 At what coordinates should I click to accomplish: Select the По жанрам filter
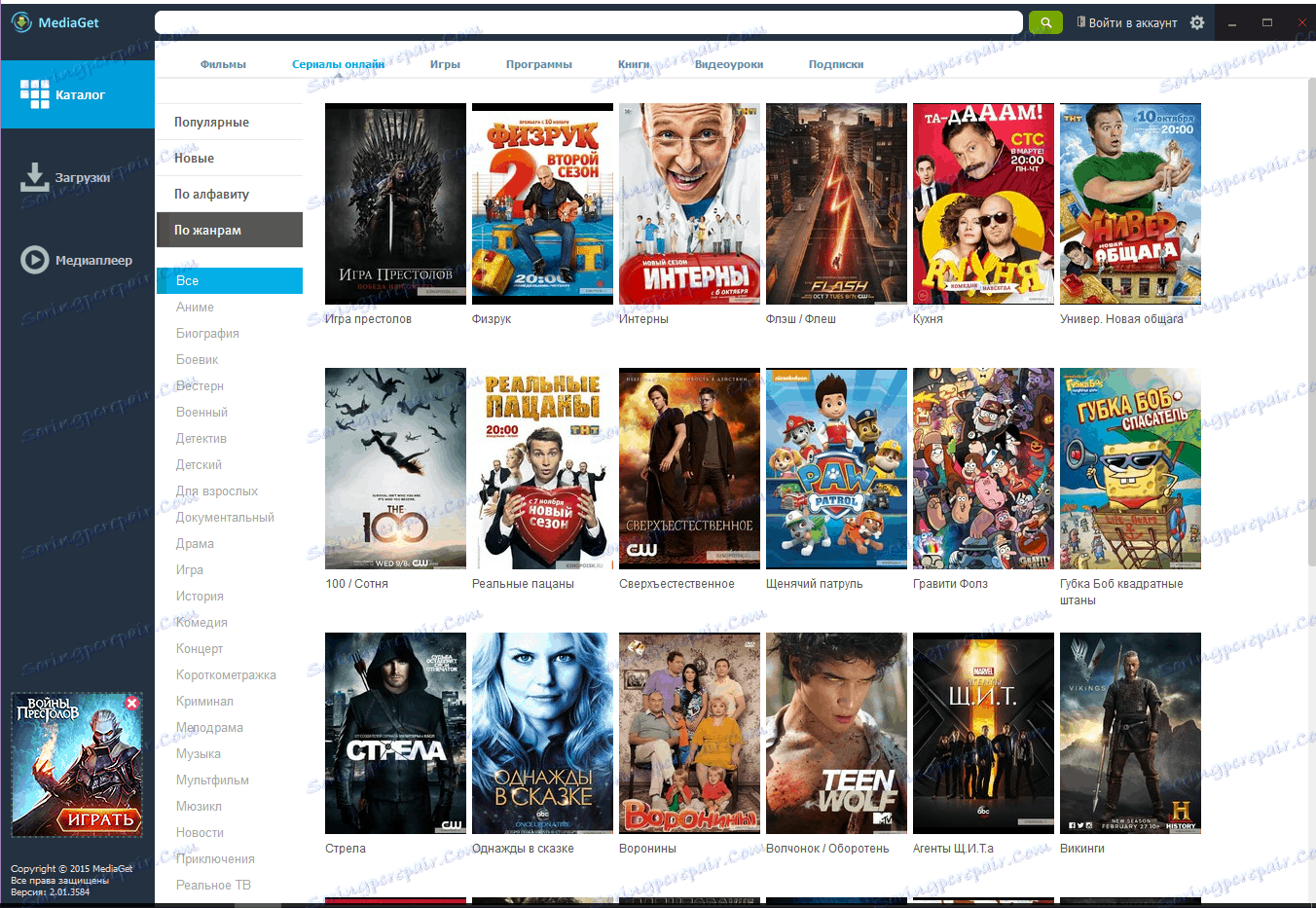pyautogui.click(x=230, y=230)
